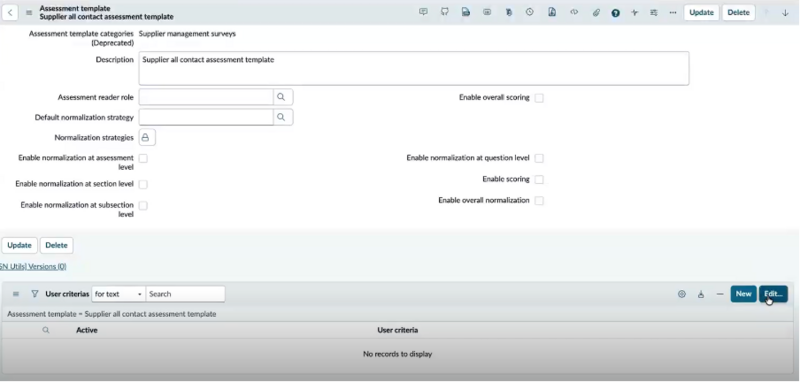
Task: Click the activity pulse icon in header
Action: pos(635,13)
